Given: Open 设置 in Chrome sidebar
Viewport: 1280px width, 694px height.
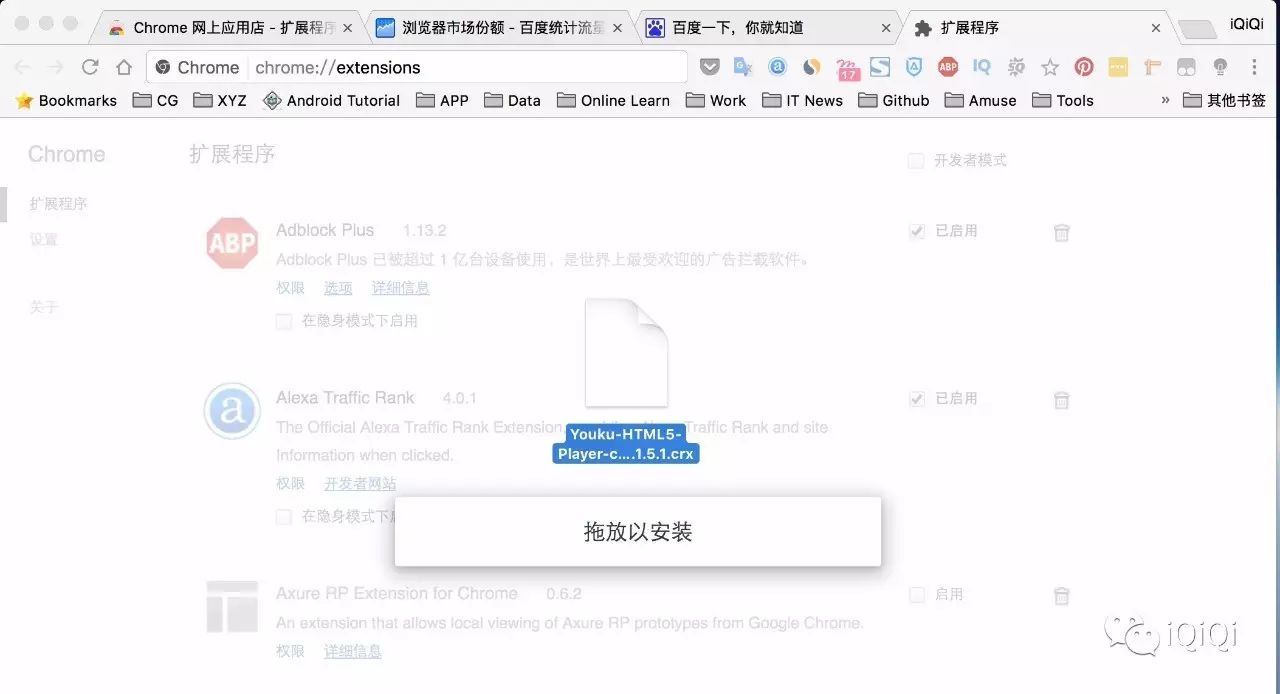Looking at the screenshot, I should pos(44,240).
